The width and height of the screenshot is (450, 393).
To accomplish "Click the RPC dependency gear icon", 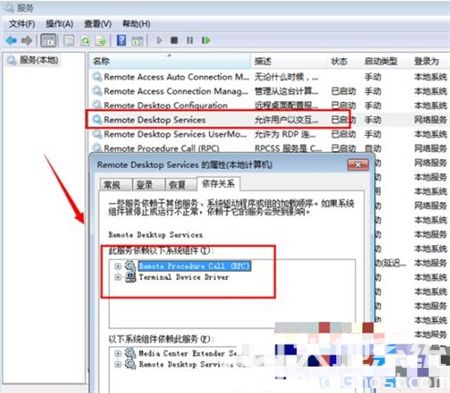I will [x=130, y=266].
